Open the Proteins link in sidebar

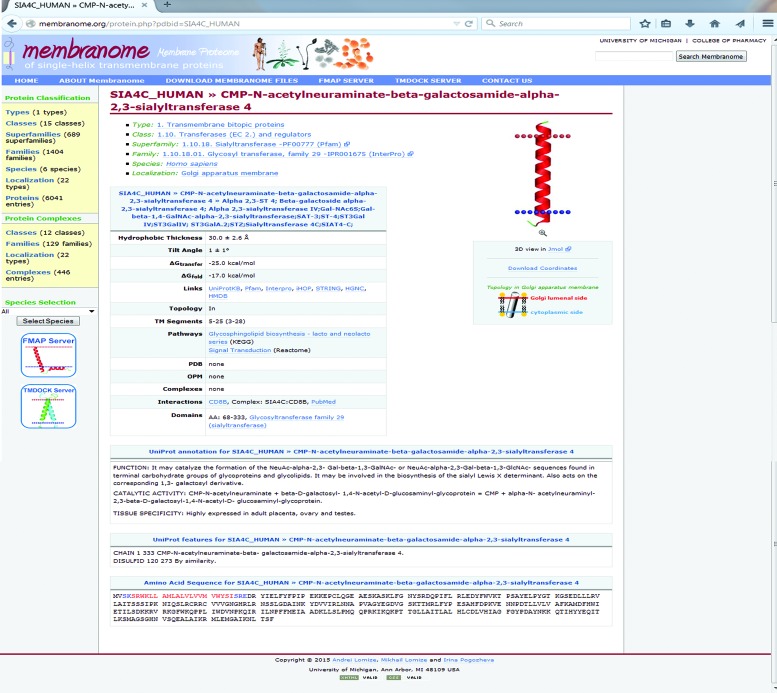(x=22, y=197)
